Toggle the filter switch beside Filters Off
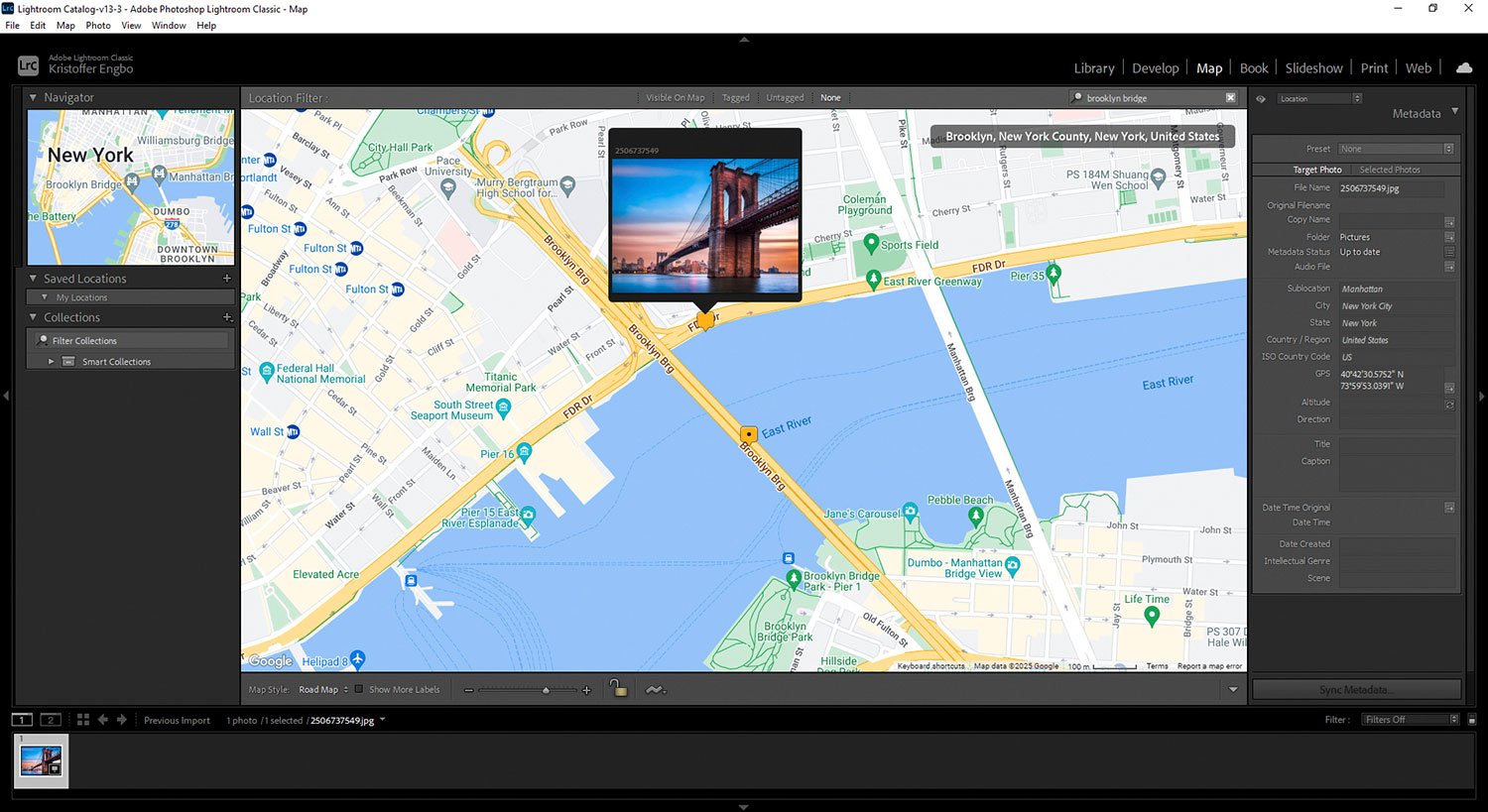This screenshot has width=1488, height=812. point(1472,720)
